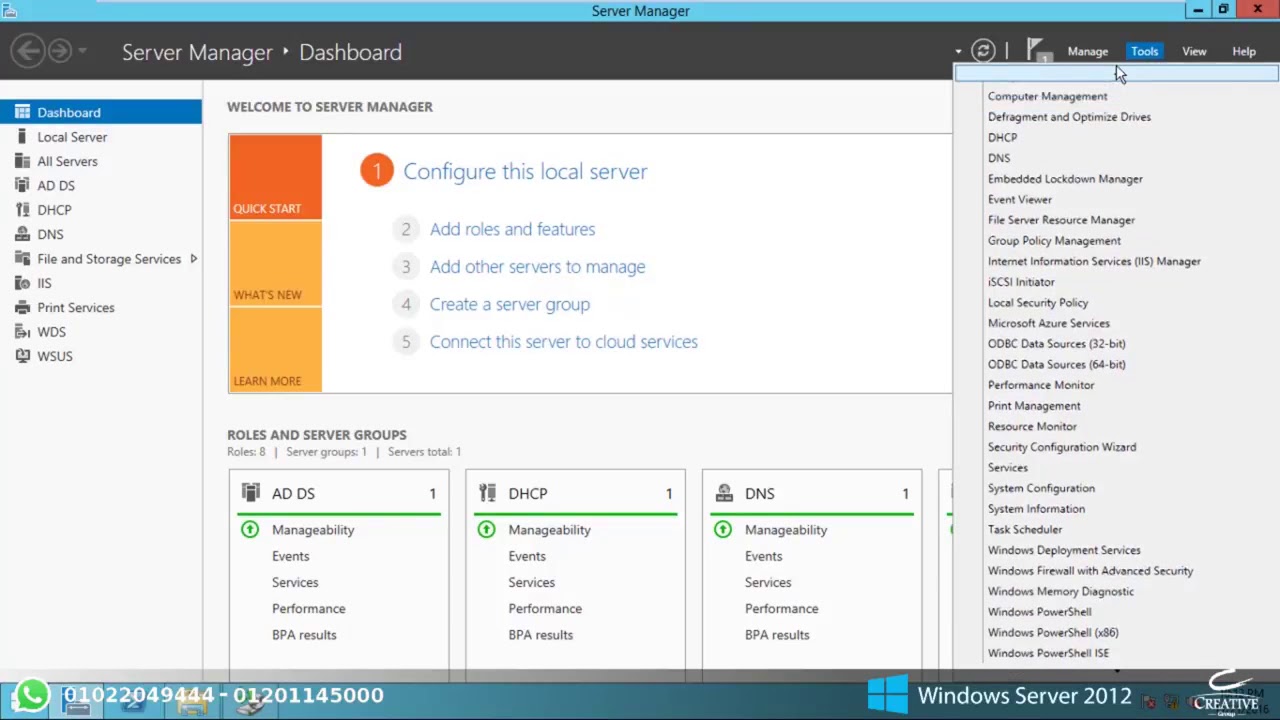Click IIS icon in sidebar
Image resolution: width=1280 pixels, height=720 pixels.
[22, 283]
